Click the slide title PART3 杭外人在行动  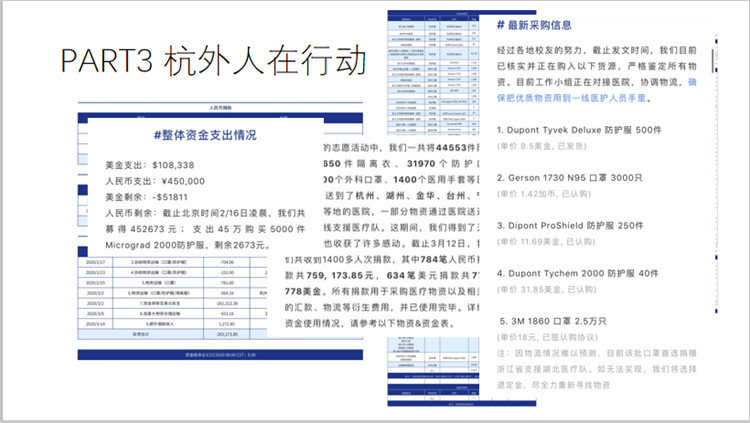211,59
